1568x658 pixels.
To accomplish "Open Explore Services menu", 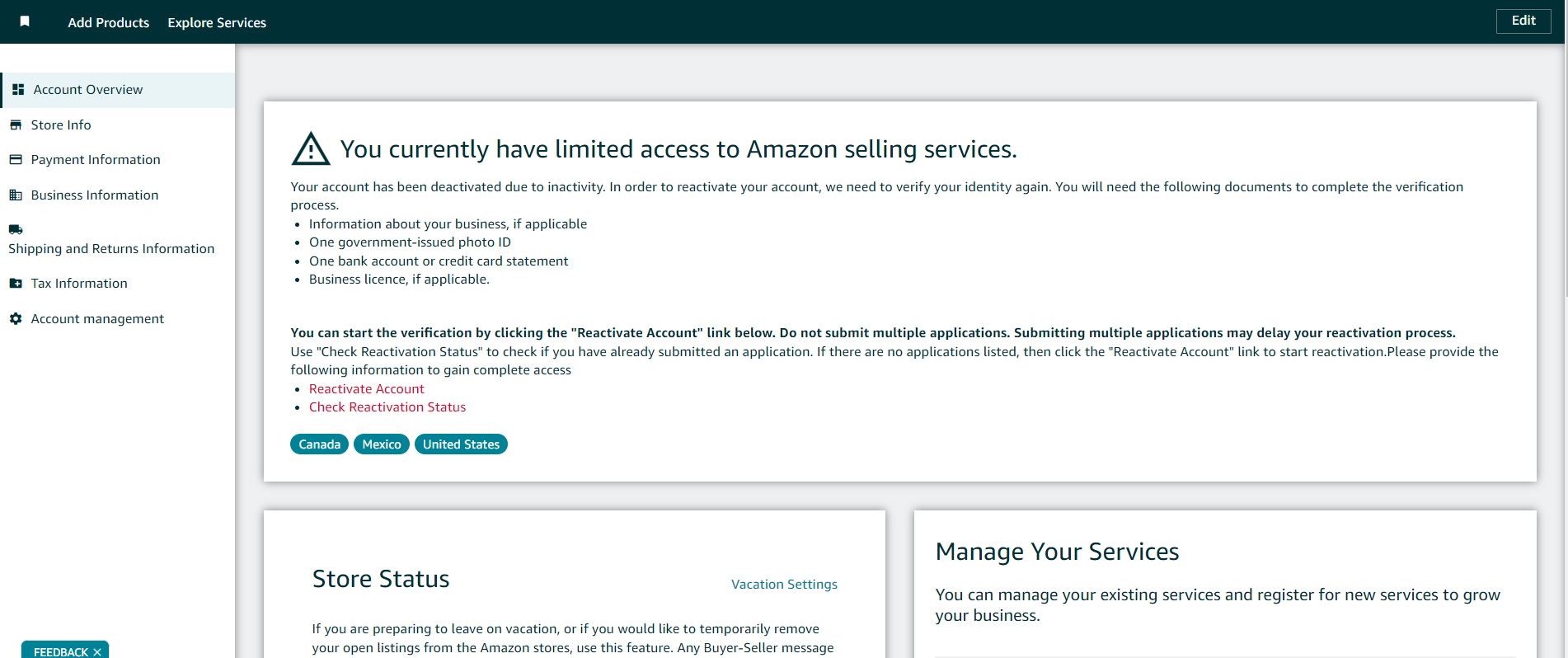I will click(217, 22).
